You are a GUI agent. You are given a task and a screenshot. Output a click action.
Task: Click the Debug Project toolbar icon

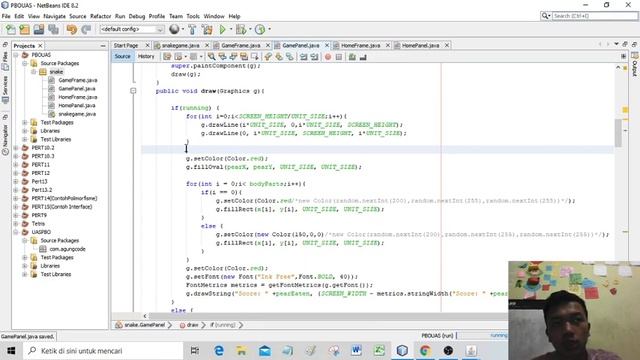tap(241, 29)
